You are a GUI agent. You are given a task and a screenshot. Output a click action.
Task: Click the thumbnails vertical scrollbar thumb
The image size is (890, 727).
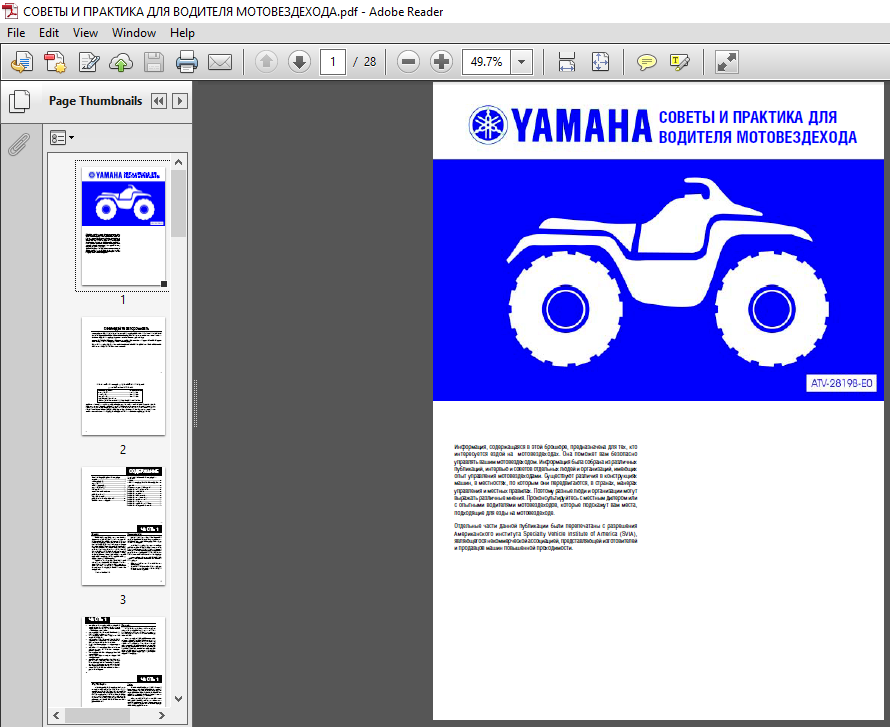(x=178, y=203)
